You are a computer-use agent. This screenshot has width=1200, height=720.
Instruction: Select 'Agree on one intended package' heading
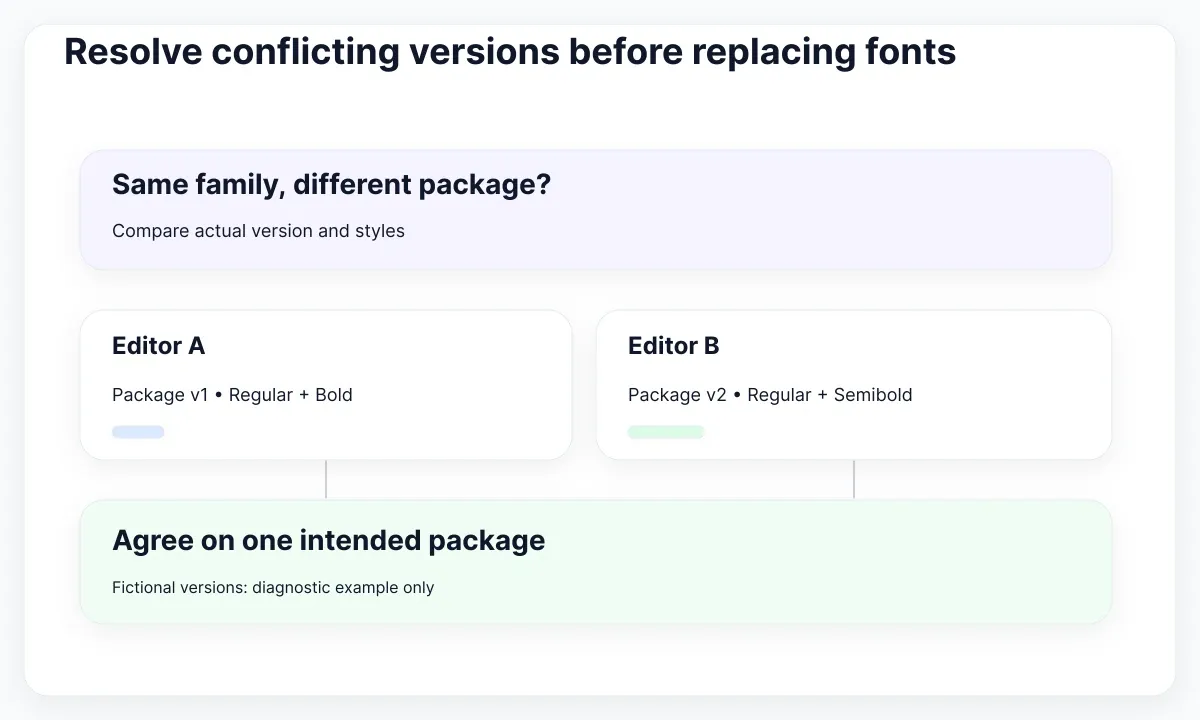pyautogui.click(x=329, y=541)
